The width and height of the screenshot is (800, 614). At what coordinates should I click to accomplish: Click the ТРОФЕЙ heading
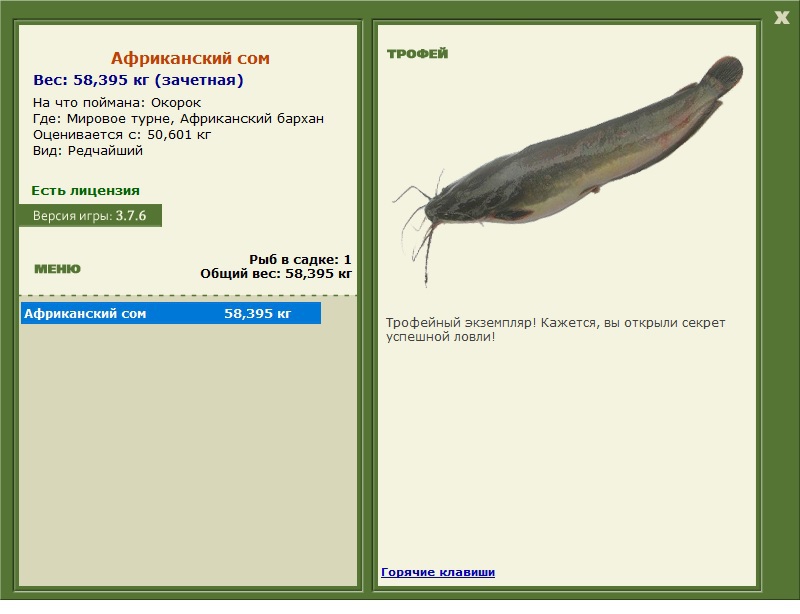pos(417,54)
